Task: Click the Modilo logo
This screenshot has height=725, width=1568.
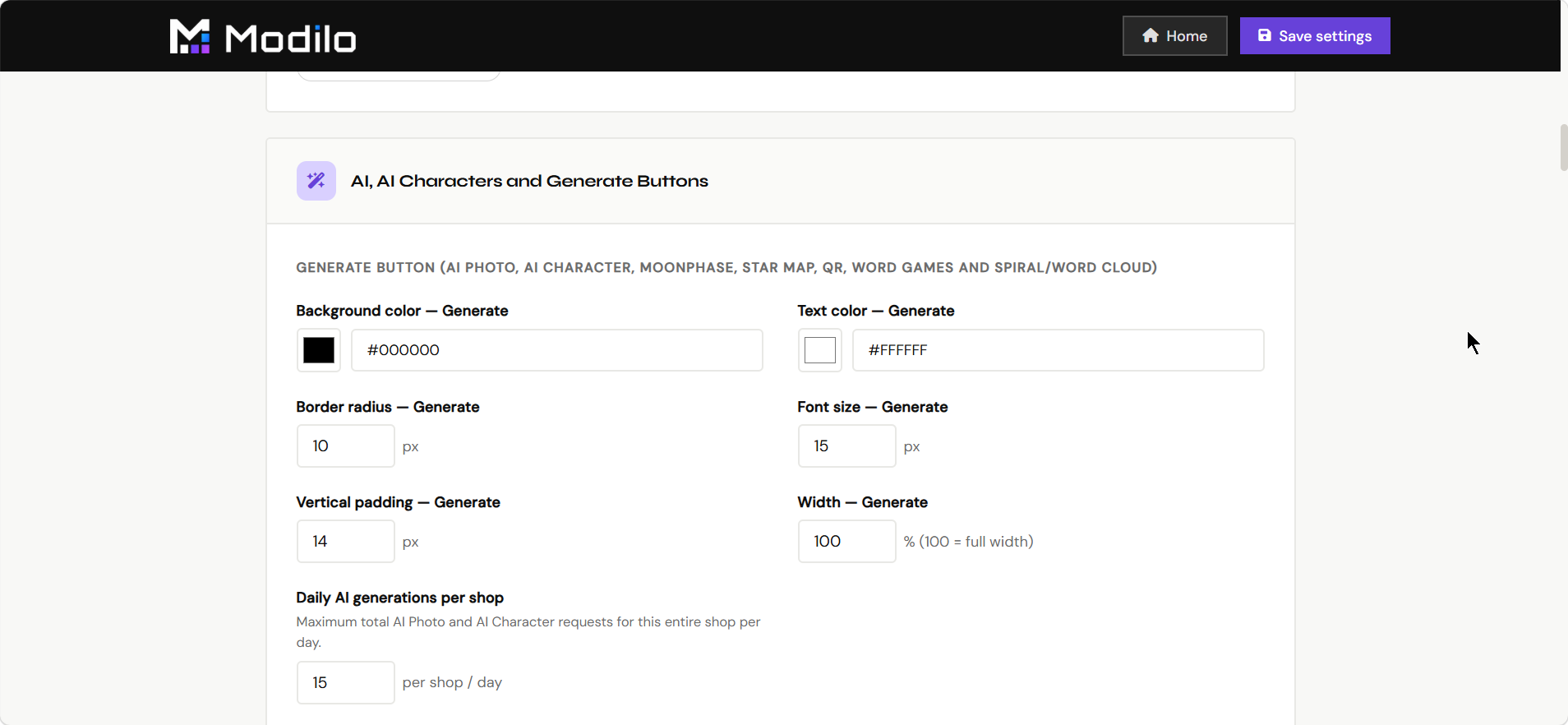Action: point(263,37)
